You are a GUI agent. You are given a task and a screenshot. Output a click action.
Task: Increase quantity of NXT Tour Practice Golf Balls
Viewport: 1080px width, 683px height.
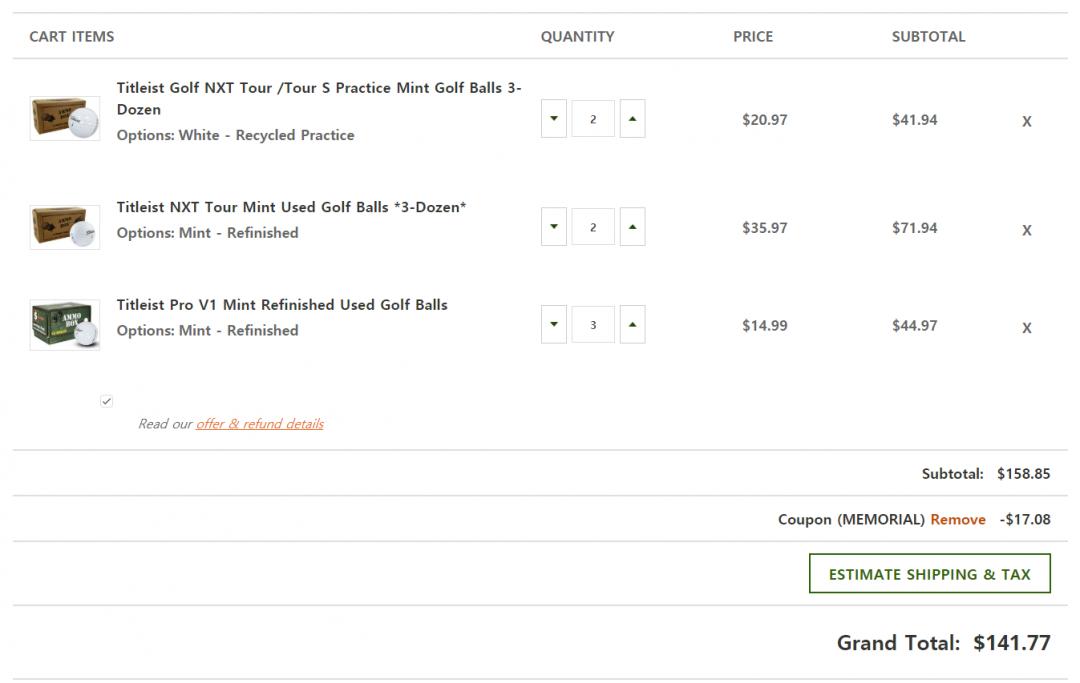[632, 119]
